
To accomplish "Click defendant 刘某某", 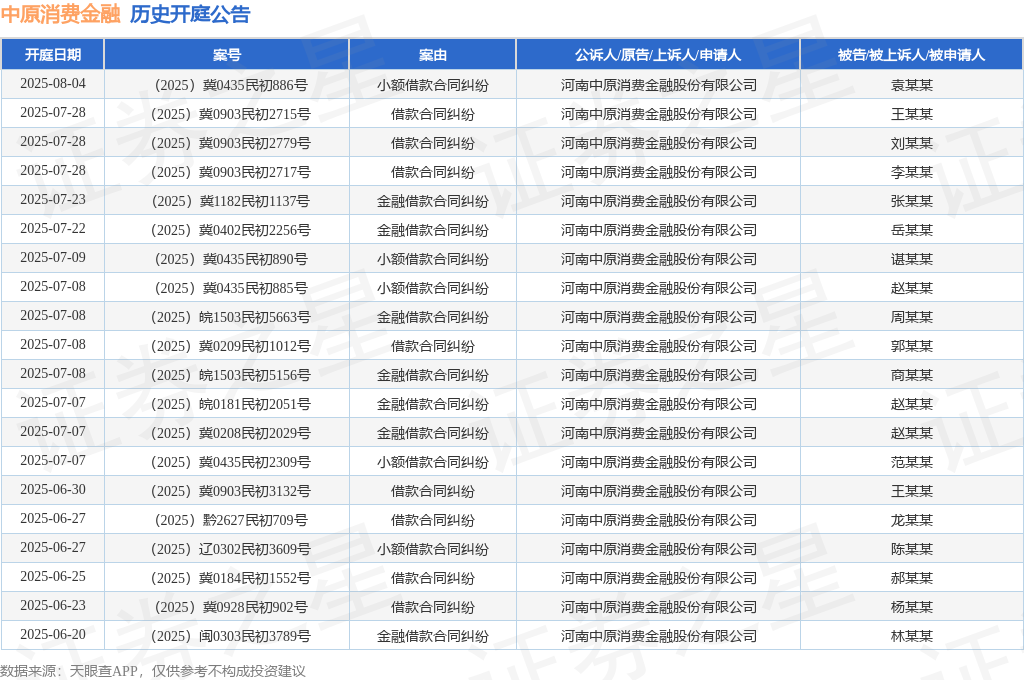I will tap(912, 143).
